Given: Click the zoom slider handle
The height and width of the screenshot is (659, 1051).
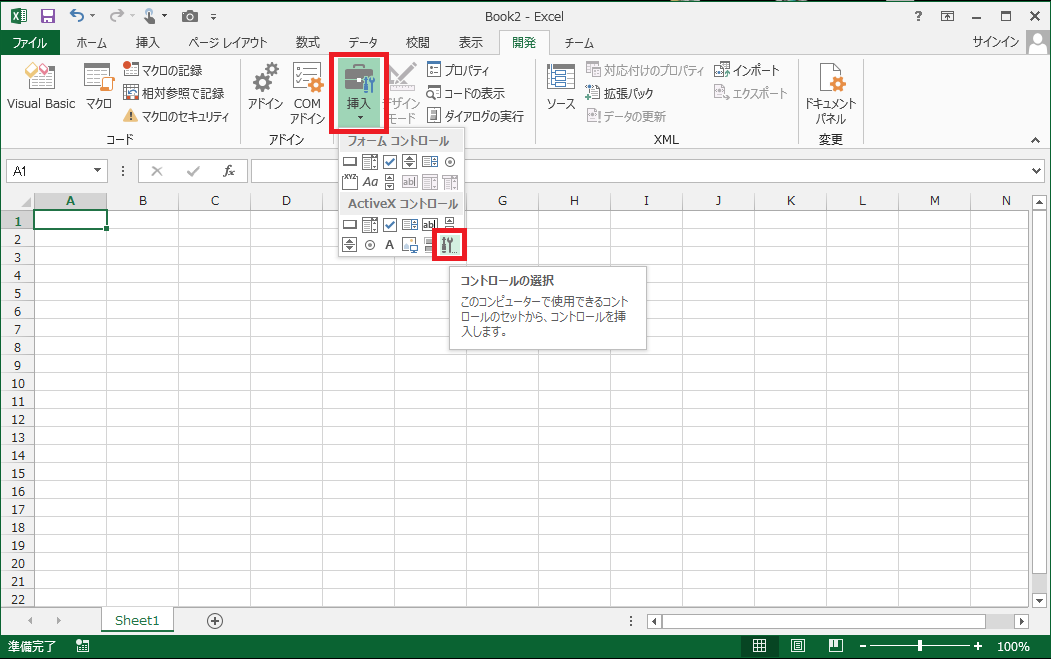Looking at the screenshot, I should pos(919,646).
